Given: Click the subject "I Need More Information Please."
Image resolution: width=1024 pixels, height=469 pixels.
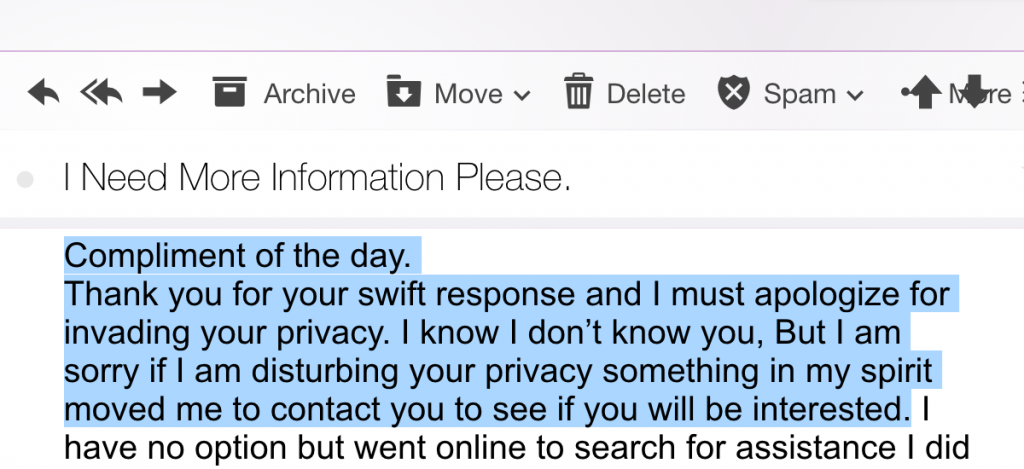Looking at the screenshot, I should [317, 178].
